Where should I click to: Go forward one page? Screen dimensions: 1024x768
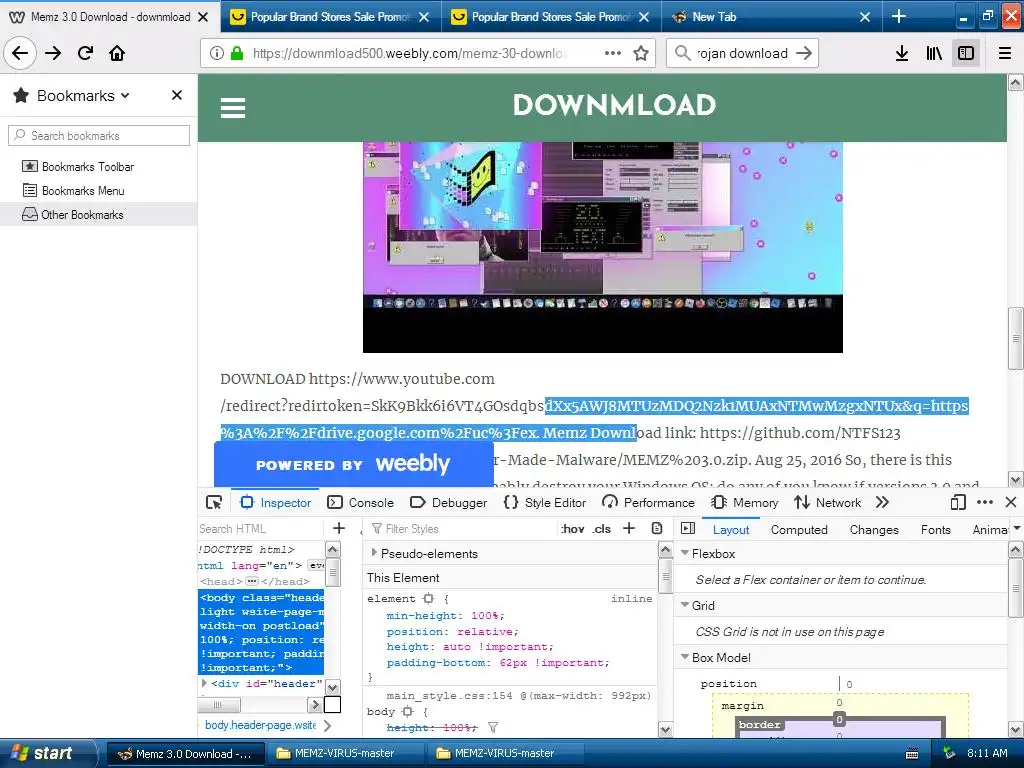coord(53,53)
